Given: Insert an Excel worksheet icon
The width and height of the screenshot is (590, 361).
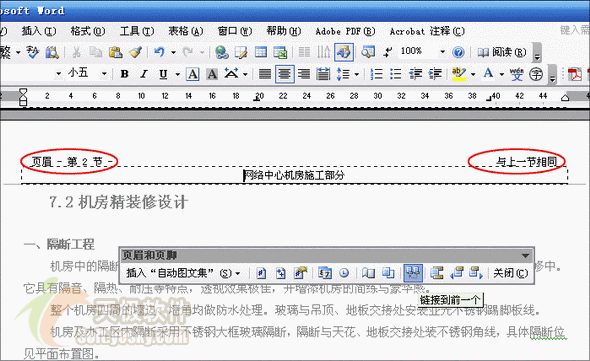Looking at the screenshot, I should coord(280,52).
